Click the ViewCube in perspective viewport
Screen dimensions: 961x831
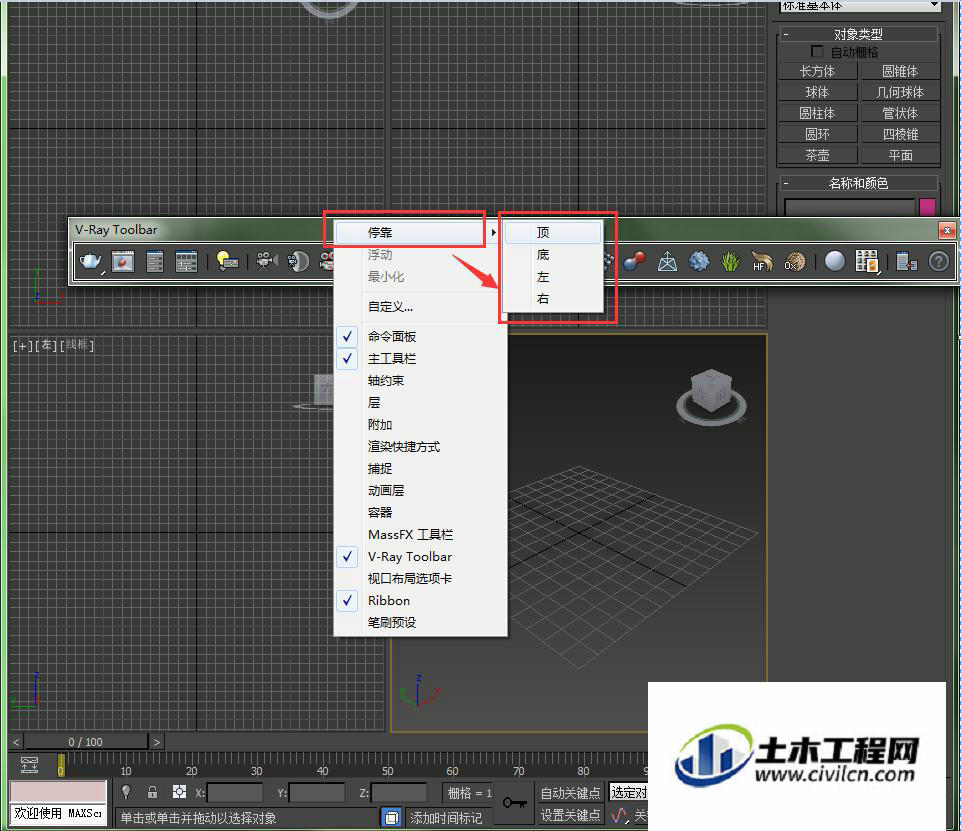point(711,396)
